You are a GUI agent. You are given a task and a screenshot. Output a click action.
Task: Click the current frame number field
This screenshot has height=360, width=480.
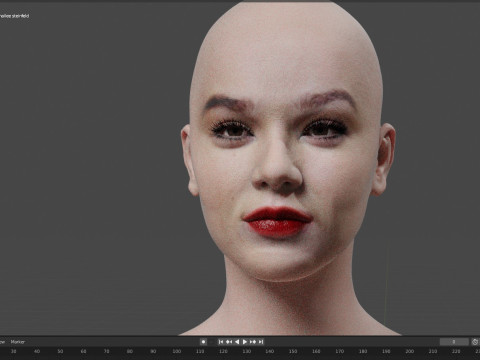(454, 342)
